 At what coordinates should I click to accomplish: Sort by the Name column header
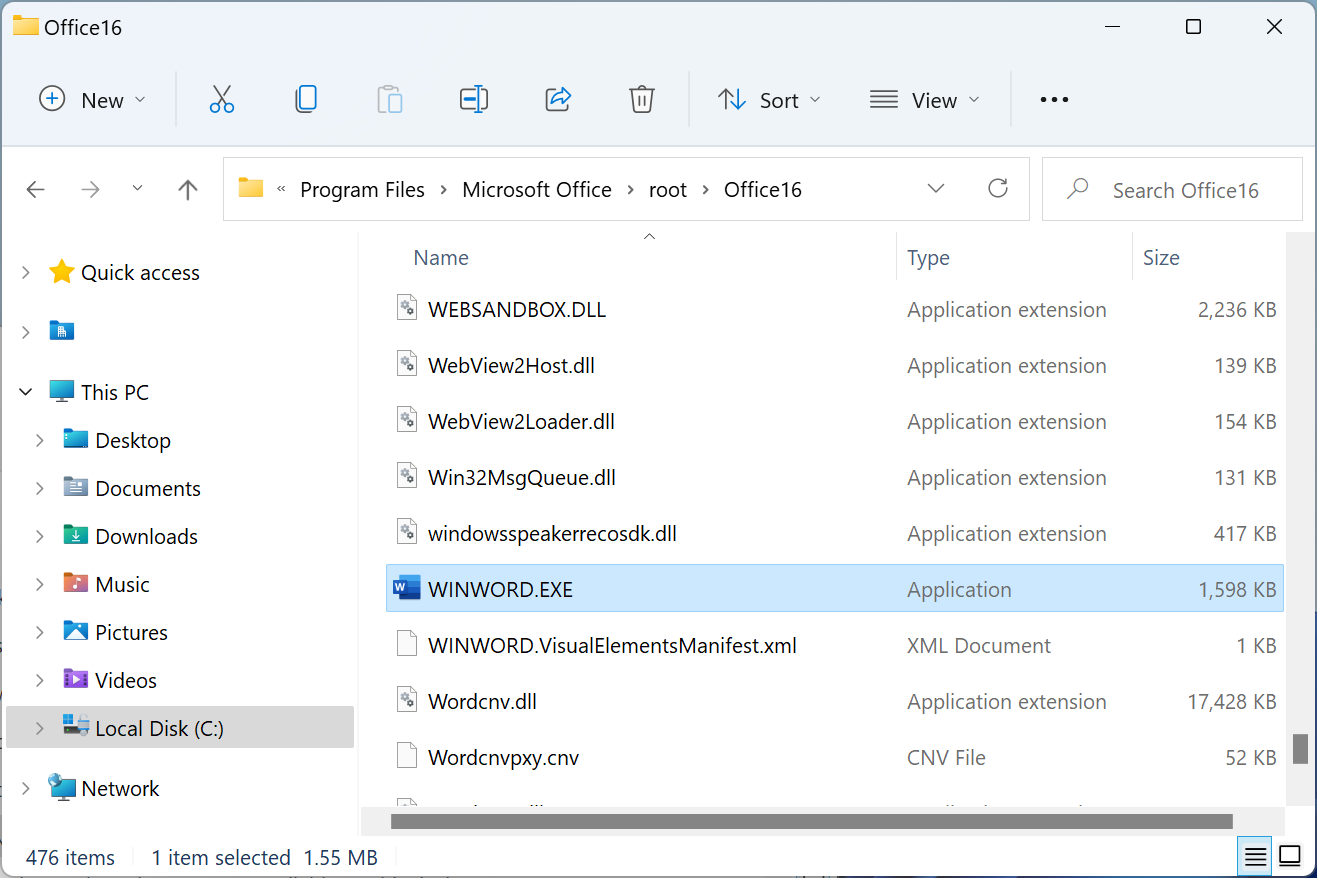tap(441, 257)
